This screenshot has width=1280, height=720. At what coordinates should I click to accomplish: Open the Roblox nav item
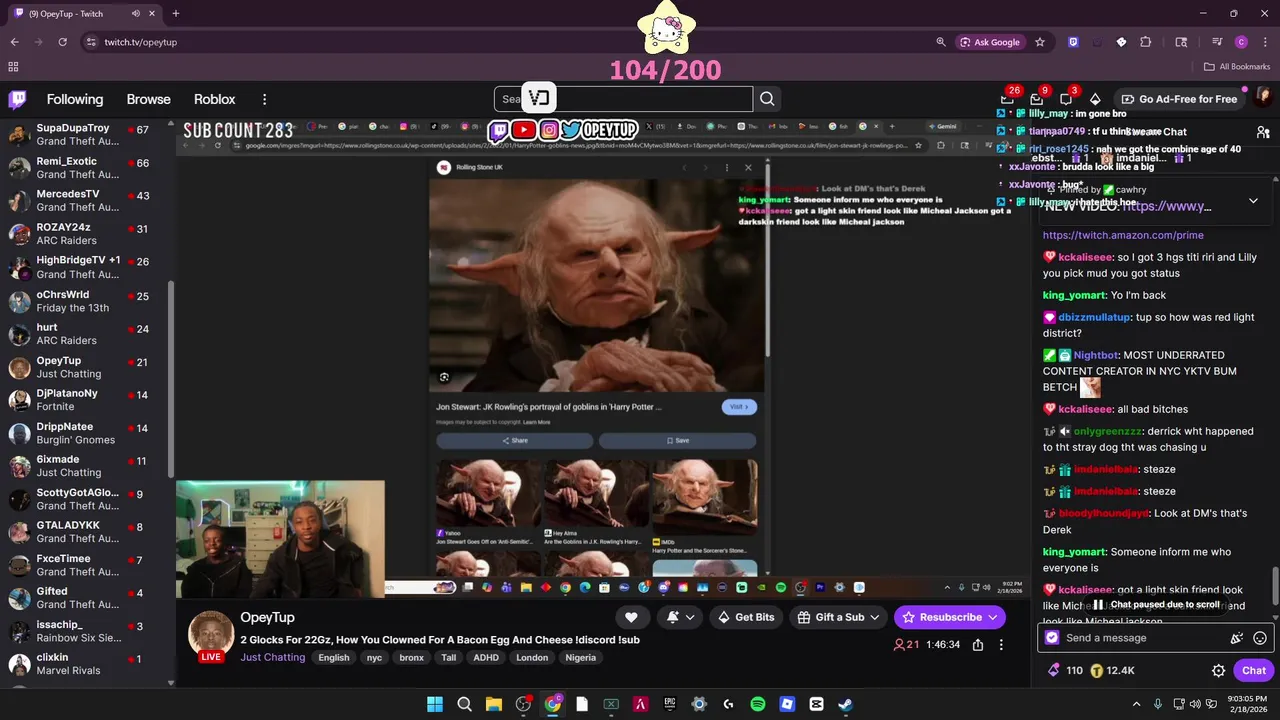215,99
